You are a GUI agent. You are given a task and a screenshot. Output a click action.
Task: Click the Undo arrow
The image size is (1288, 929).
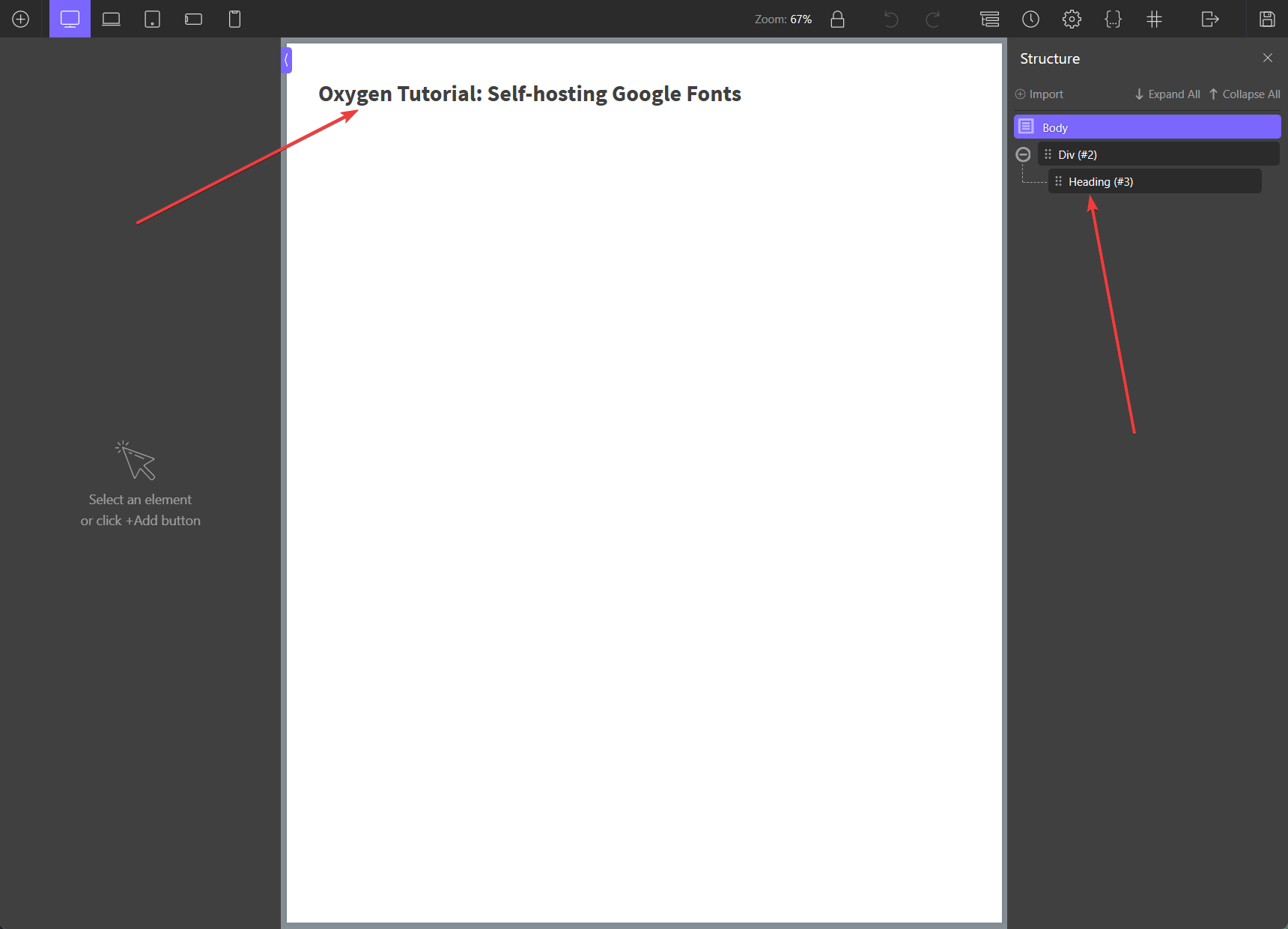[x=890, y=19]
